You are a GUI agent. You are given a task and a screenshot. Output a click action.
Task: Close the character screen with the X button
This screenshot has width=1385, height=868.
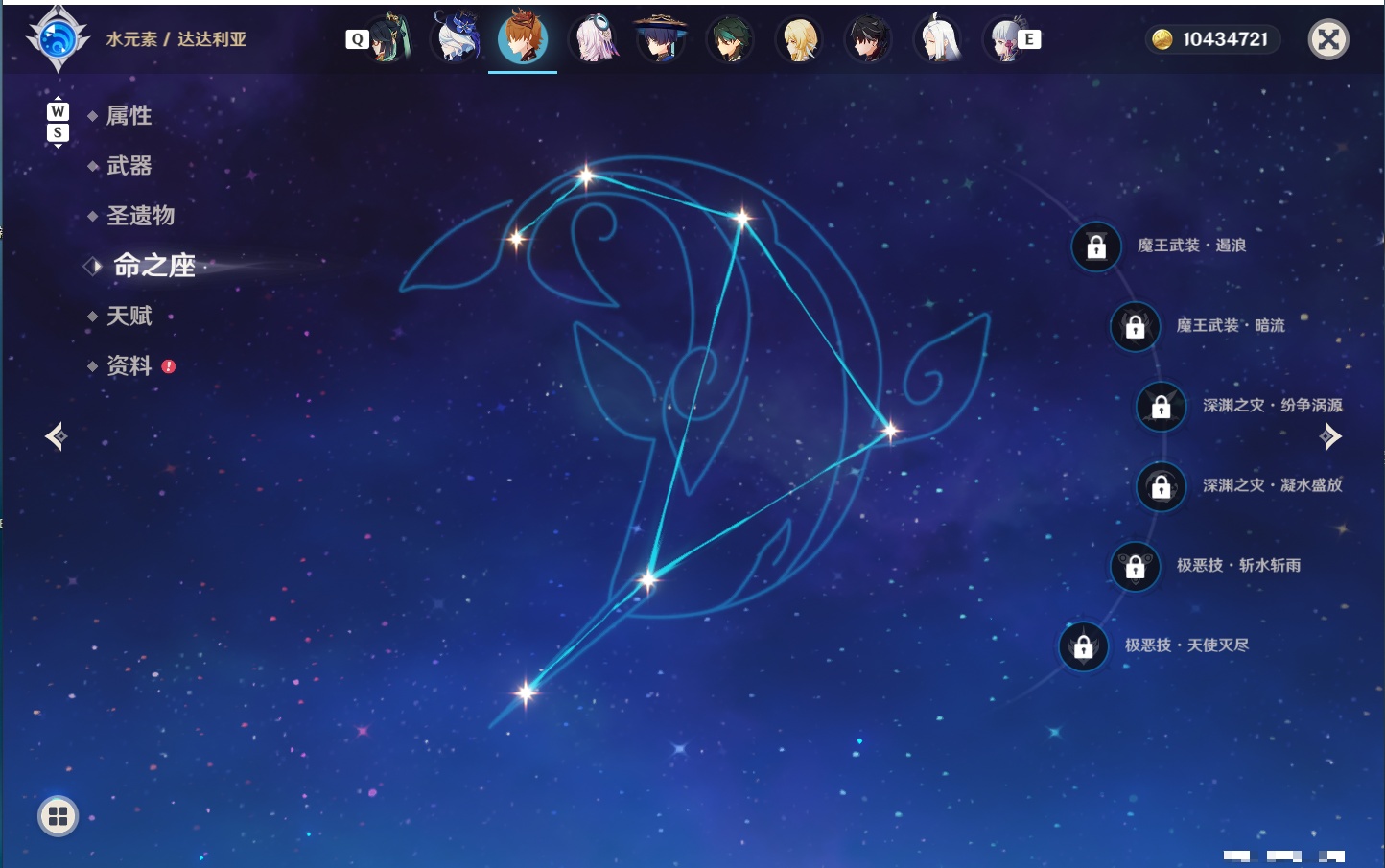[x=1328, y=39]
